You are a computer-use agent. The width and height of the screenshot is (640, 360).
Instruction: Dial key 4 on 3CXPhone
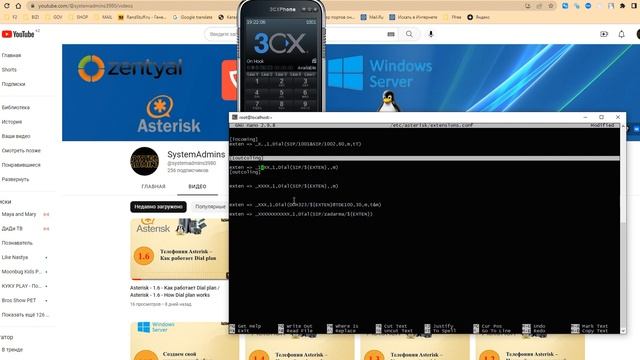(x=257, y=93)
